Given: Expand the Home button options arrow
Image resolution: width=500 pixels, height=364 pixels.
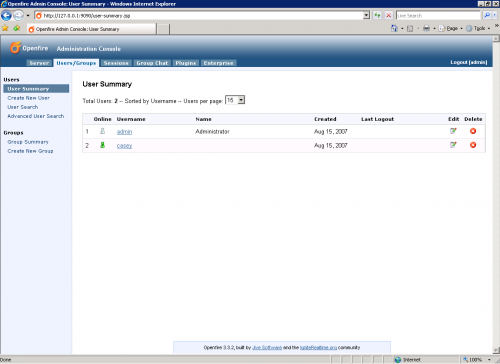Looking at the screenshot, I should 402,29.
